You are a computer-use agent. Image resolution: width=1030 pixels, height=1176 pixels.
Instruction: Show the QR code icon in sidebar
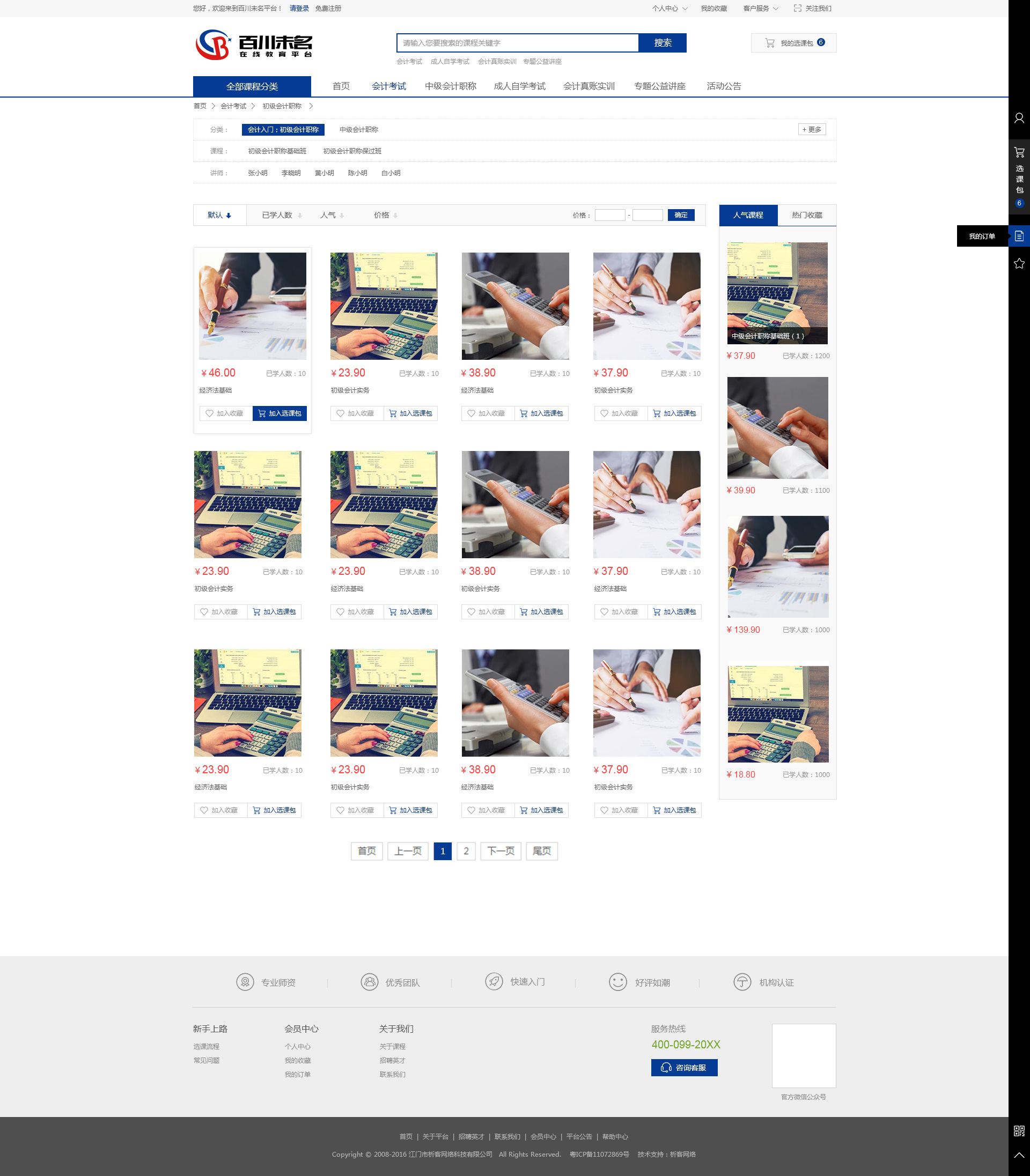[x=1019, y=1130]
